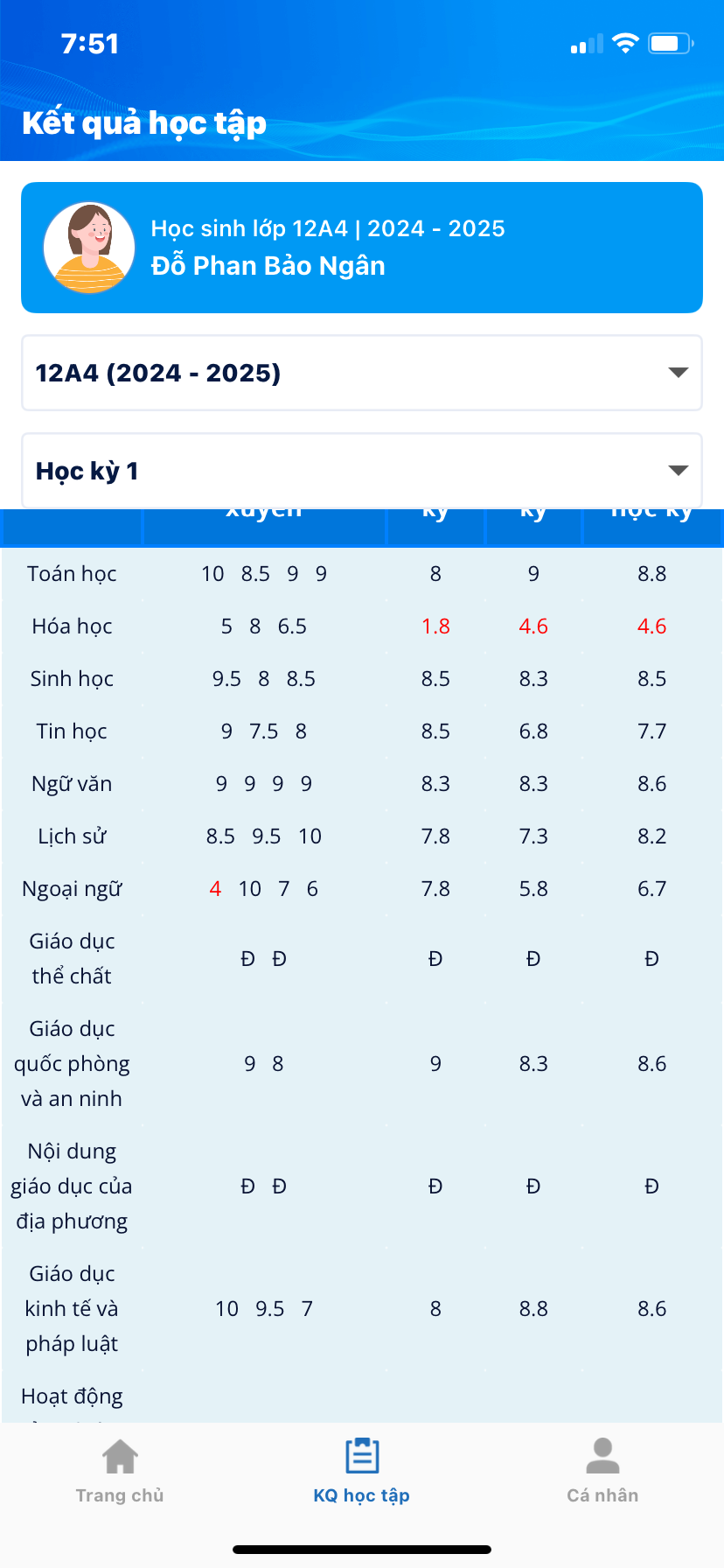Image resolution: width=724 pixels, height=1568 pixels.
Task: Tap the Cá nhân person icon
Action: point(602,1457)
